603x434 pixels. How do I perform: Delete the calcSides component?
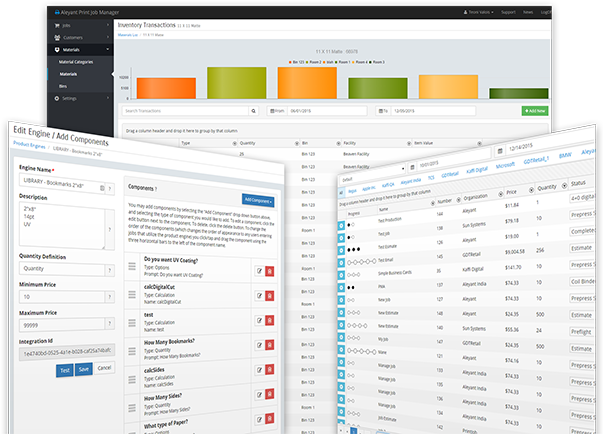[x=270, y=369]
